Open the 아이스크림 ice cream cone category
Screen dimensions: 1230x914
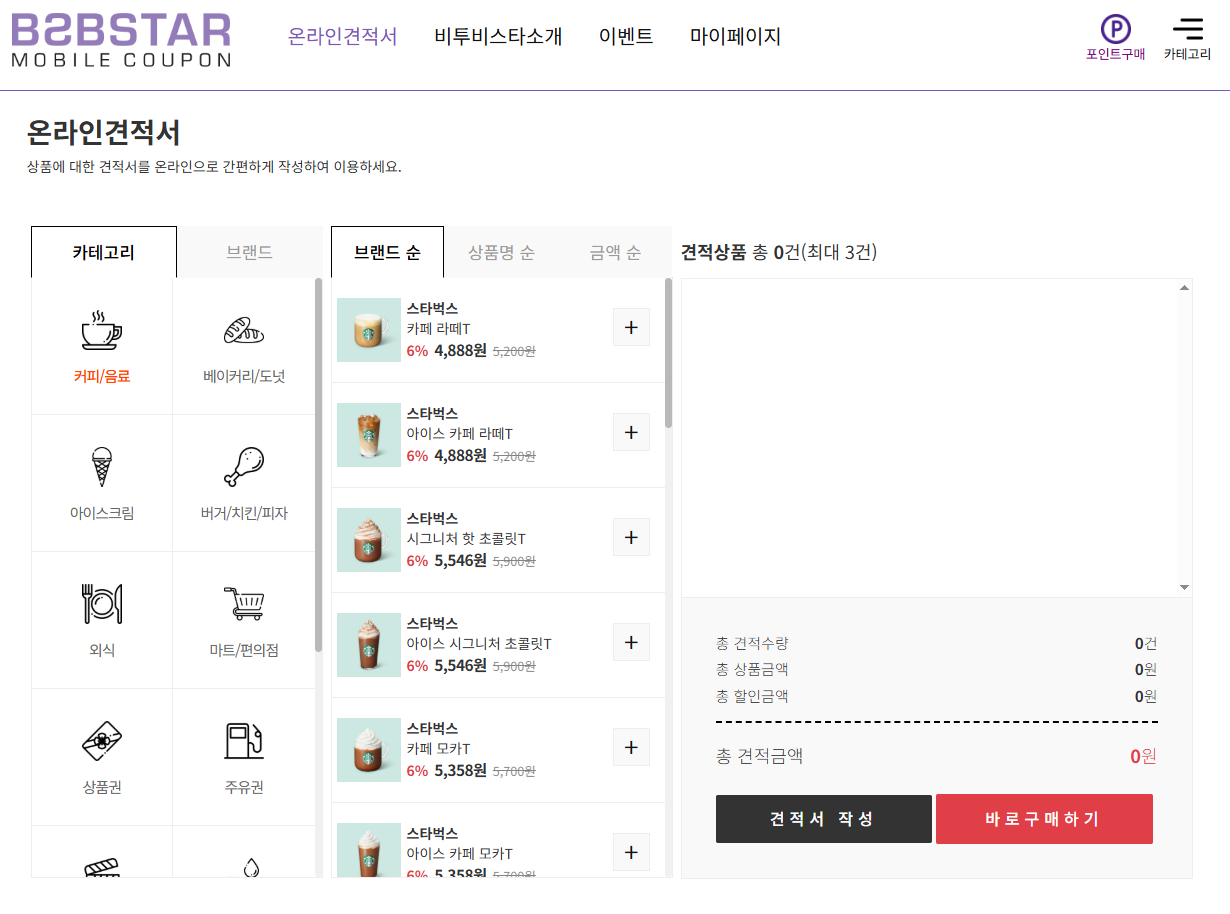tap(101, 467)
